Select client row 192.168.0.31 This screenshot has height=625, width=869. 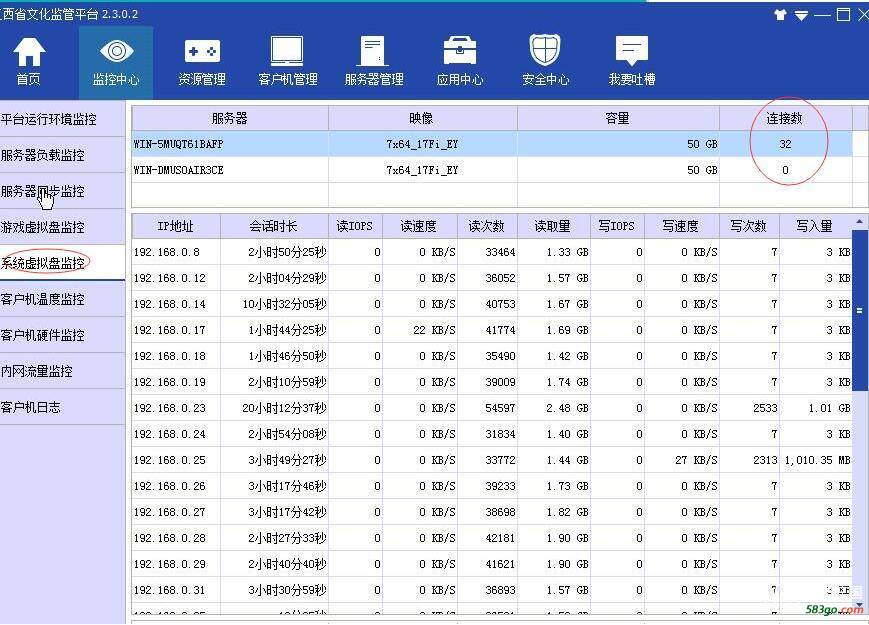point(492,591)
